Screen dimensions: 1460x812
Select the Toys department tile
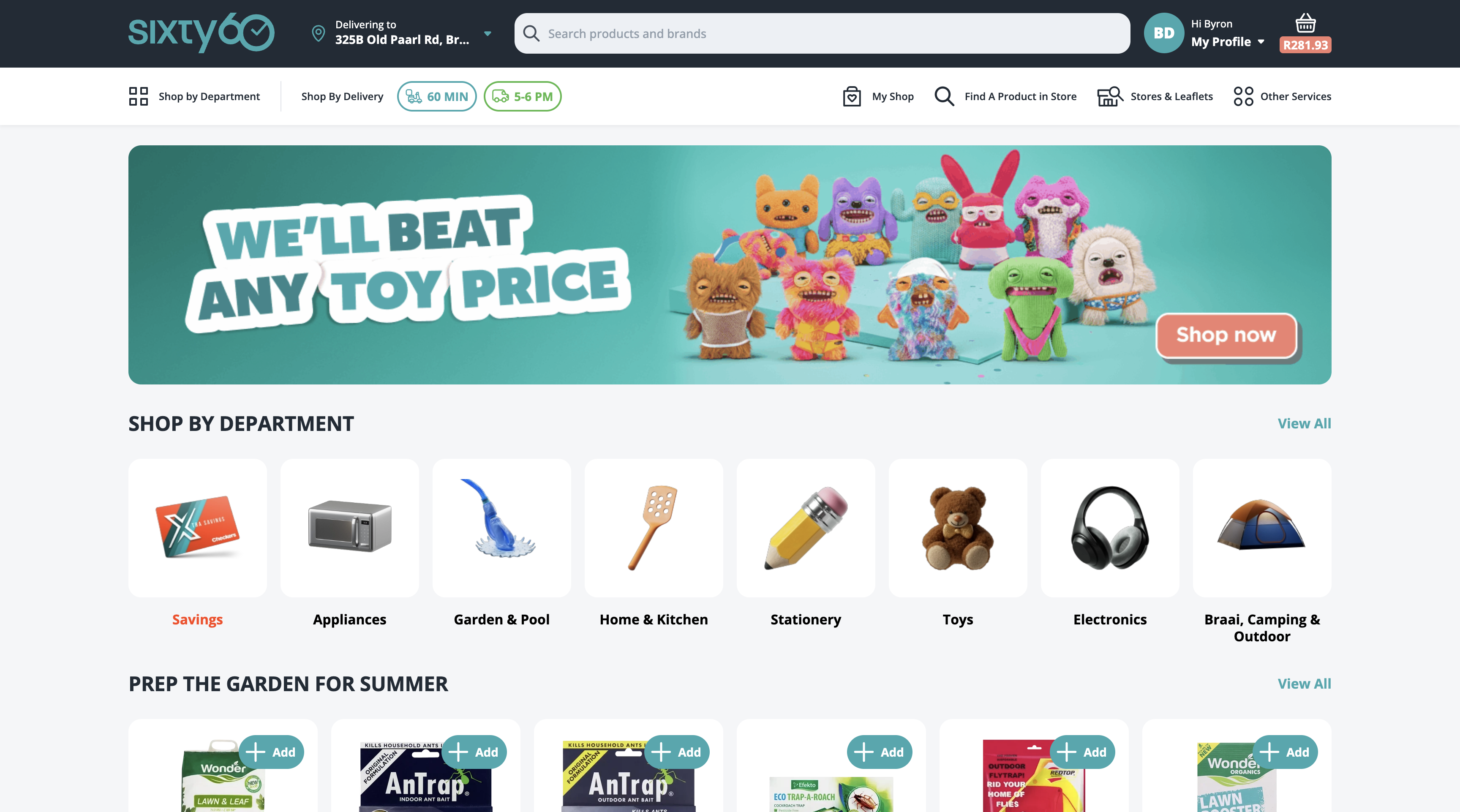(x=958, y=543)
